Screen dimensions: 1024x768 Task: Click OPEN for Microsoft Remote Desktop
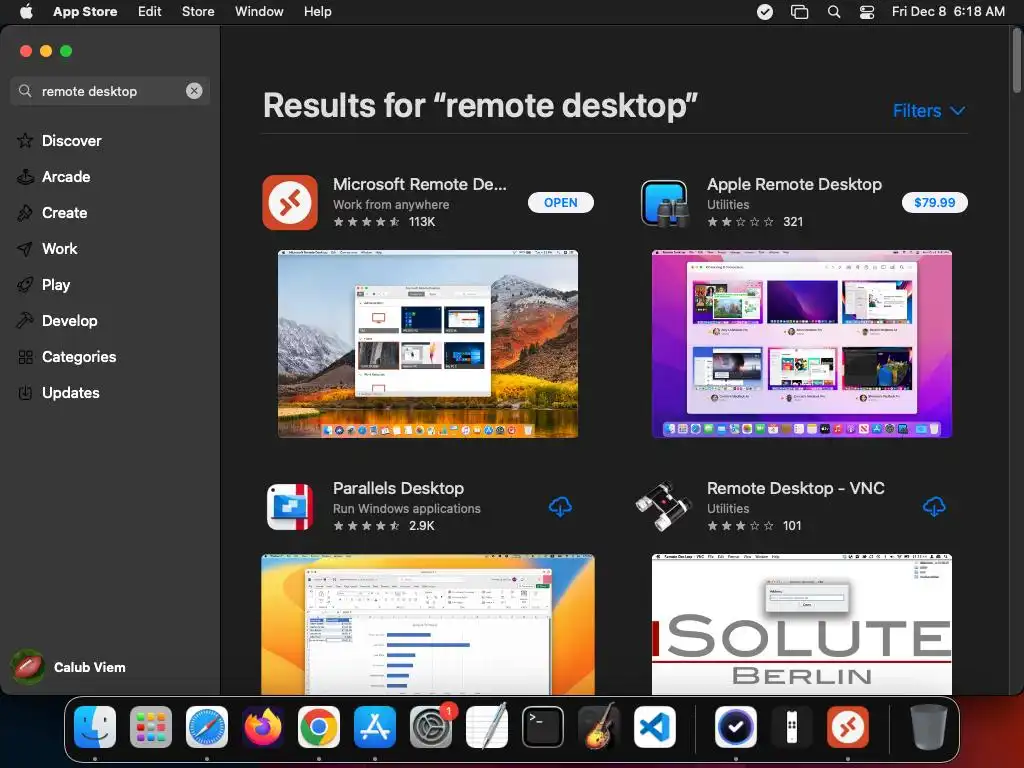[560, 202]
